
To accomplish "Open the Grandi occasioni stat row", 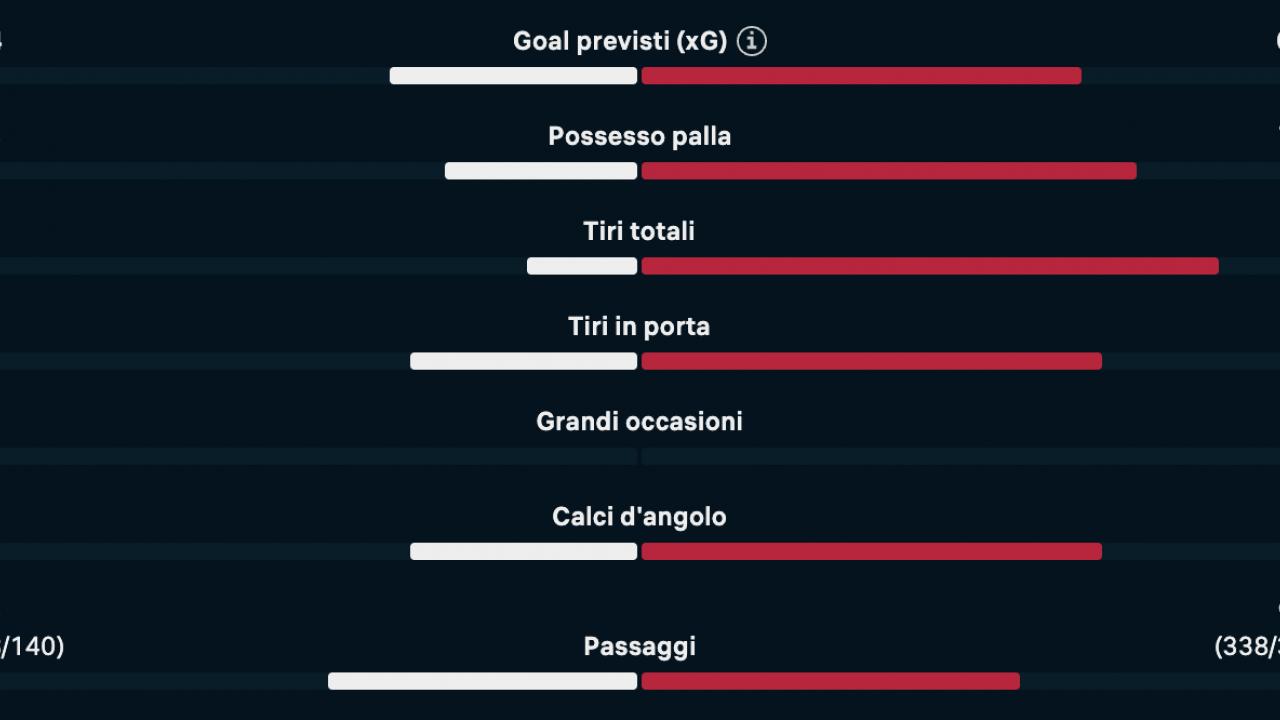I will [x=639, y=421].
